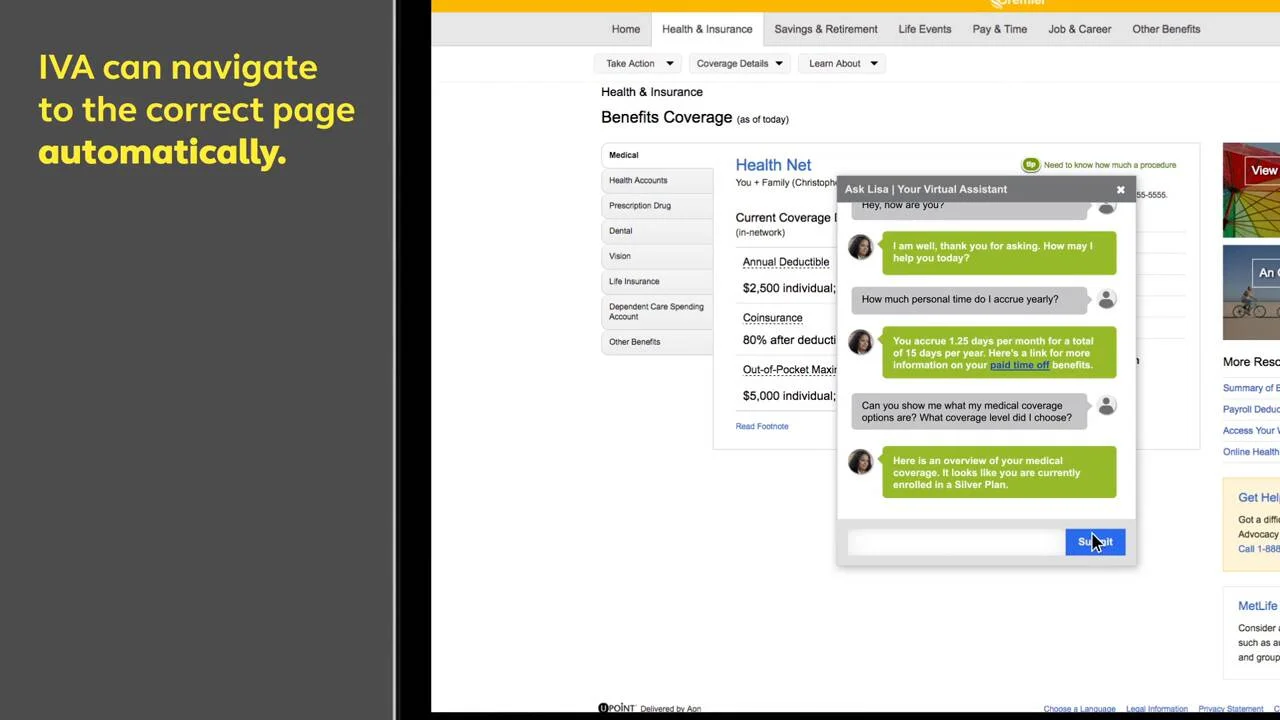Click Lisa's avatar beside the accrual answer

click(x=860, y=342)
